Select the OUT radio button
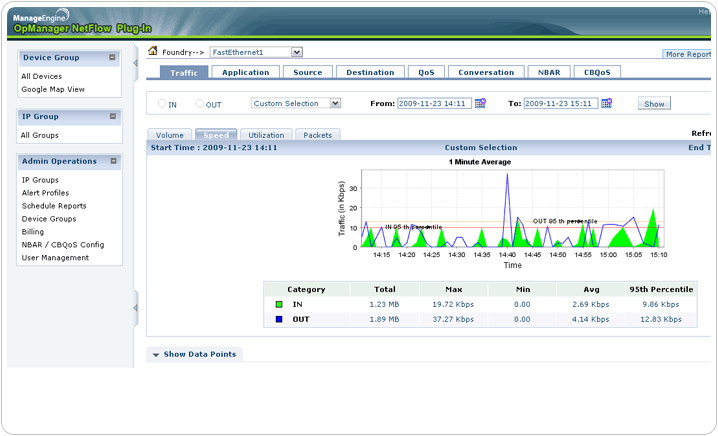 (x=200, y=103)
